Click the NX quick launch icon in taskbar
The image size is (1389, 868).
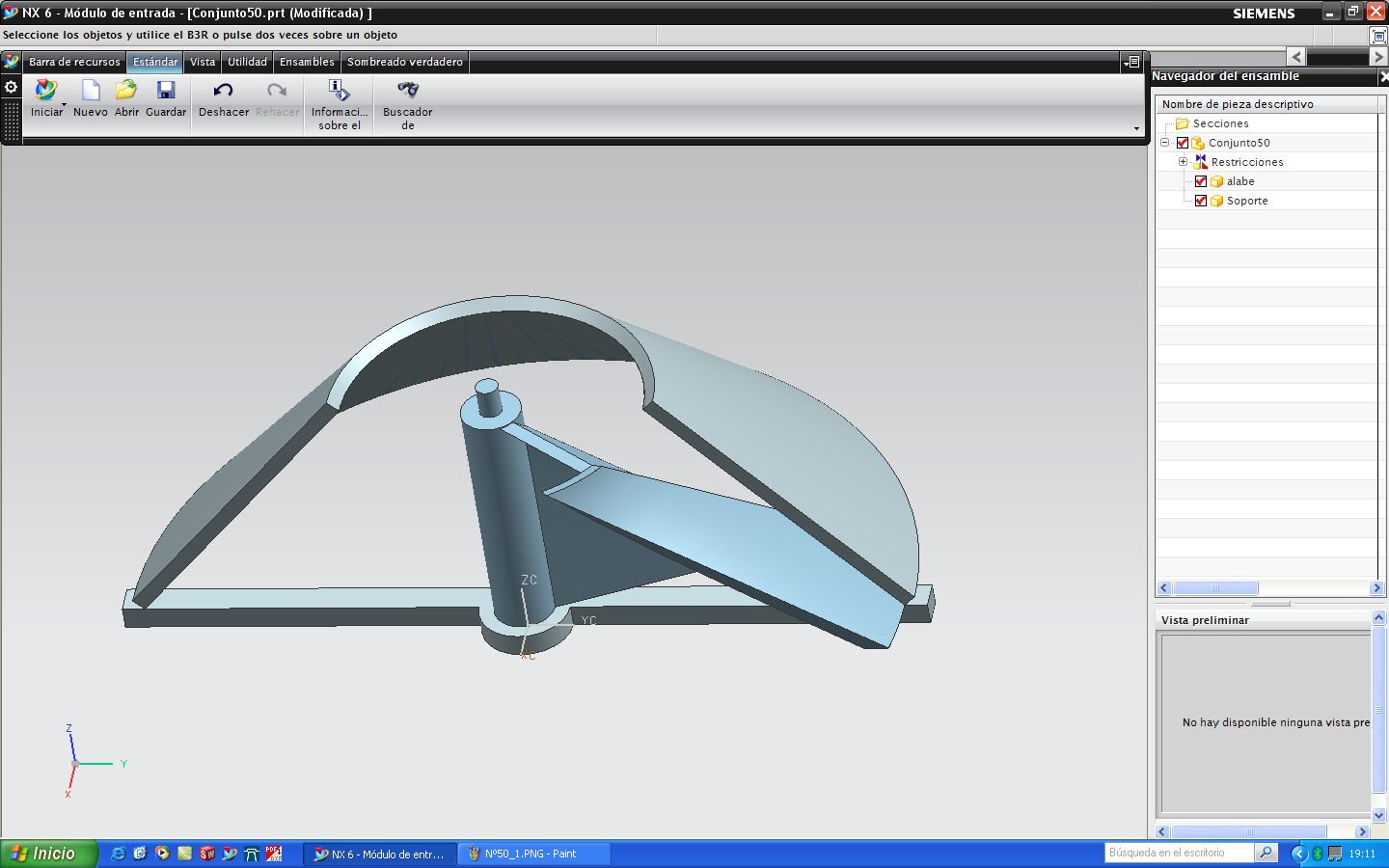(230, 854)
